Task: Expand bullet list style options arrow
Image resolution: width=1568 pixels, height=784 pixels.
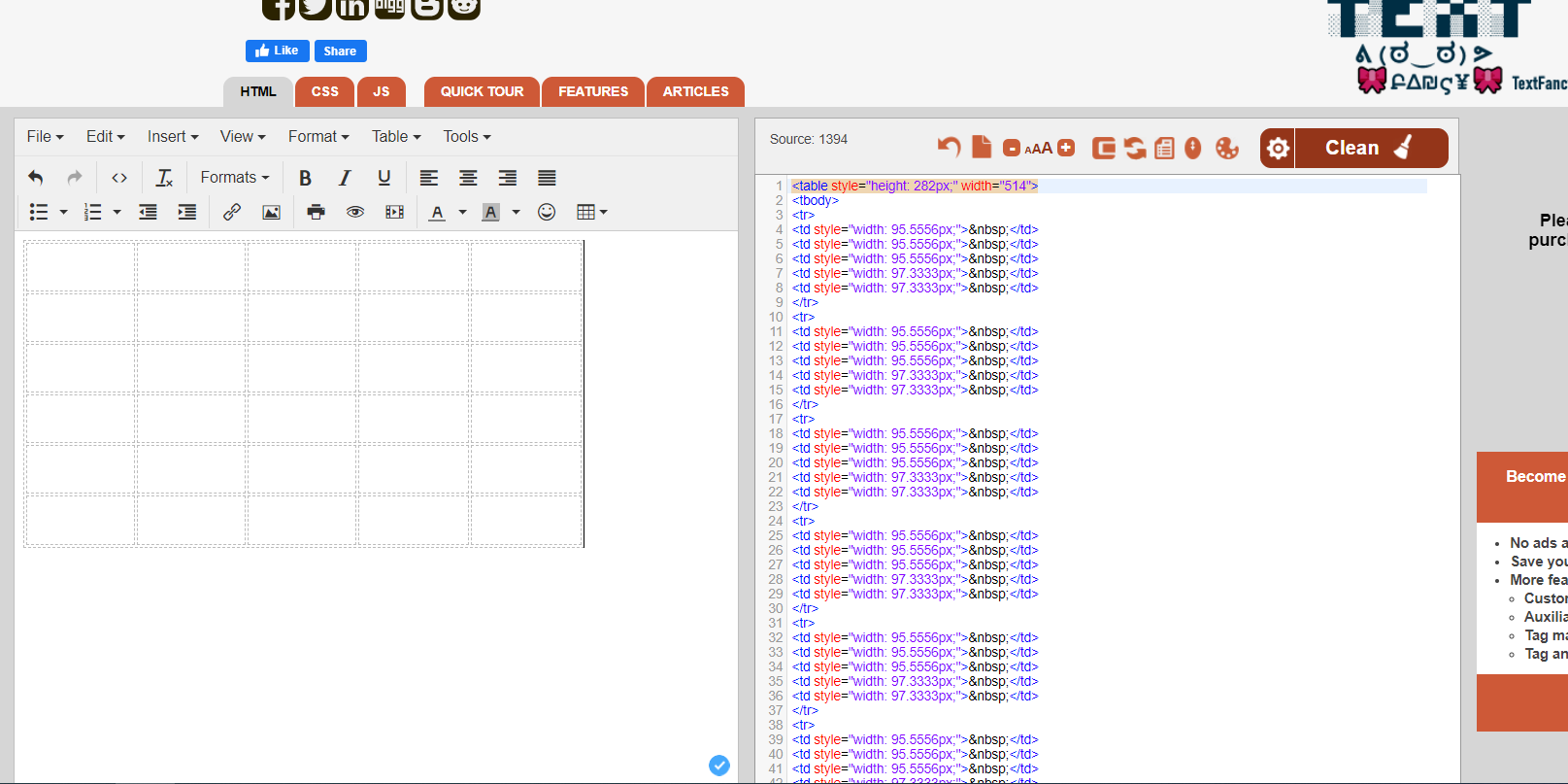Action: pos(63,212)
